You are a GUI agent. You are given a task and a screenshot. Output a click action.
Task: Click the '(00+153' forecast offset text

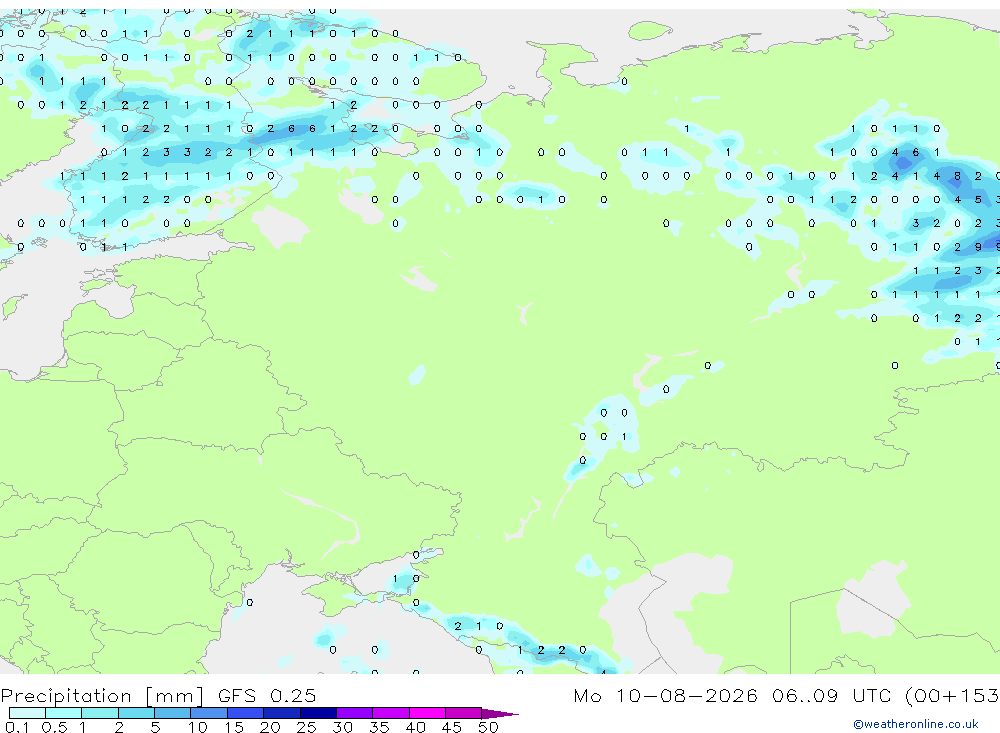pos(952,695)
